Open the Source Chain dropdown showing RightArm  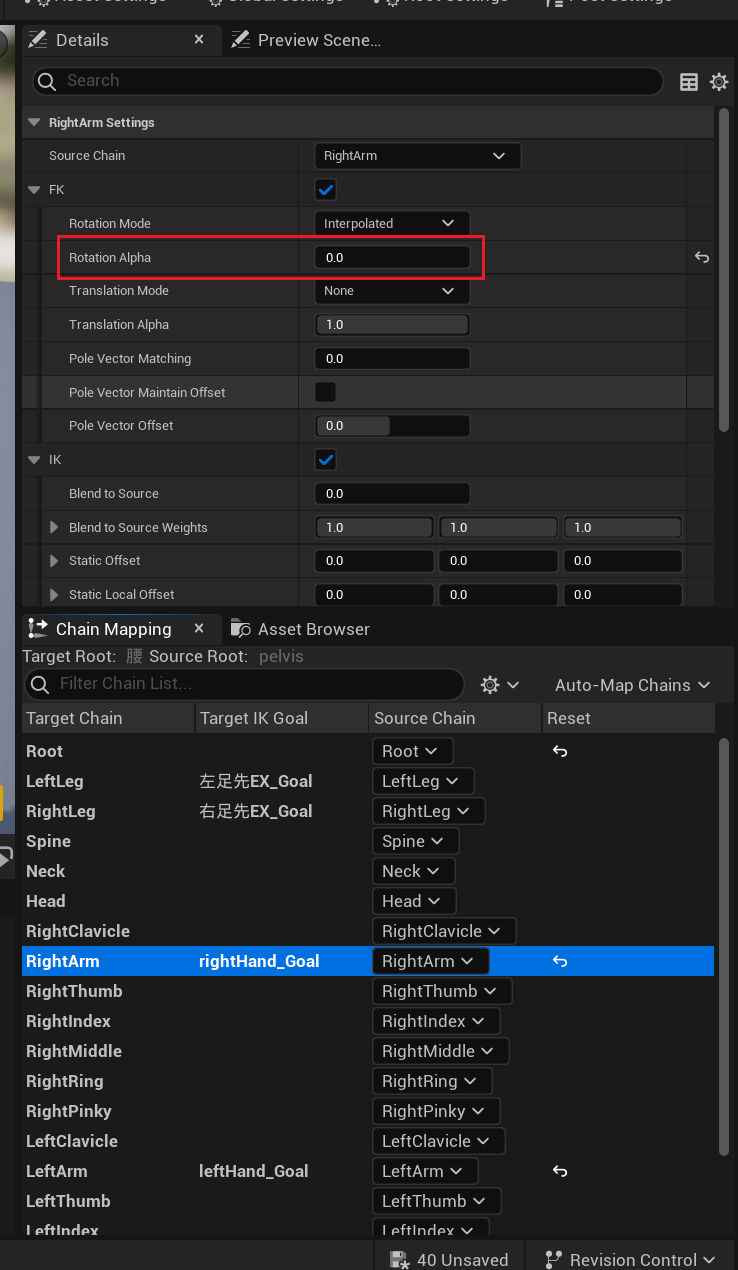click(x=417, y=156)
